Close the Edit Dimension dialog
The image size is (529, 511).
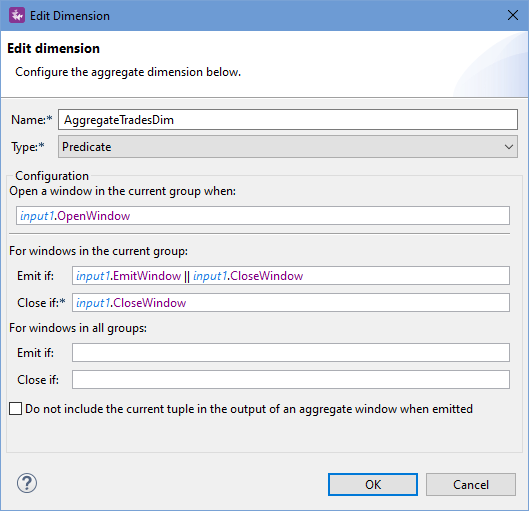point(513,15)
